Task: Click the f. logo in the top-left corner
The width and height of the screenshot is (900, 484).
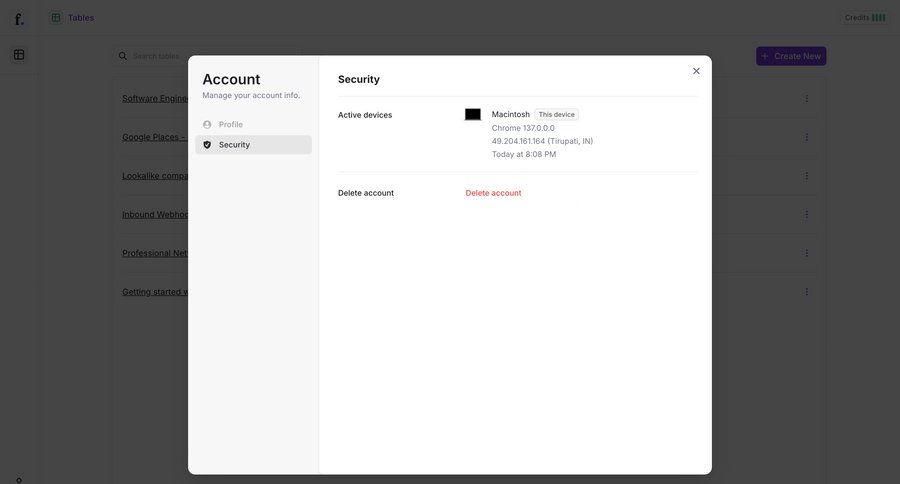Action: [x=19, y=19]
